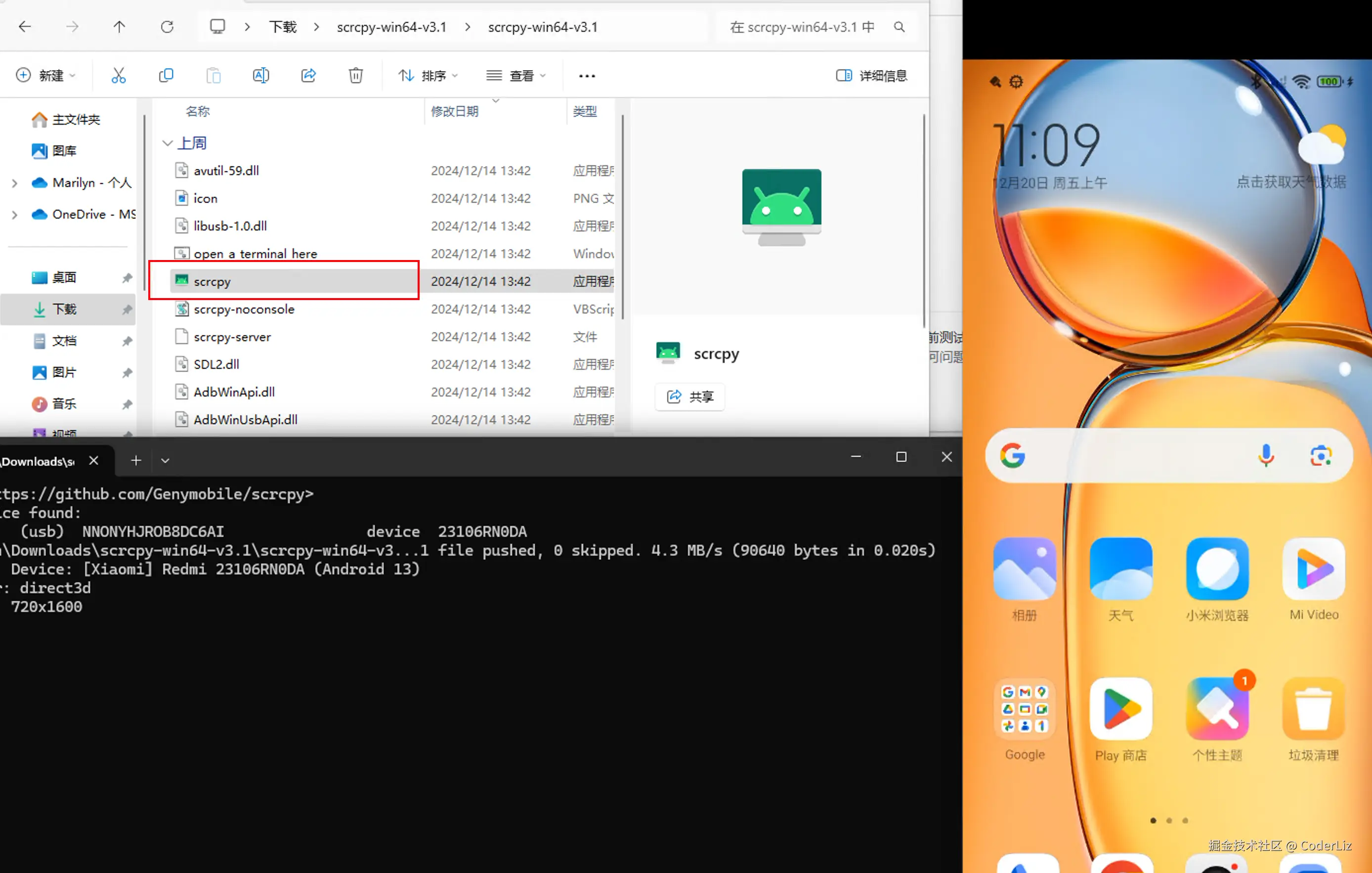Open the 查看 view dropdown
This screenshot has height=873, width=1372.
515,75
